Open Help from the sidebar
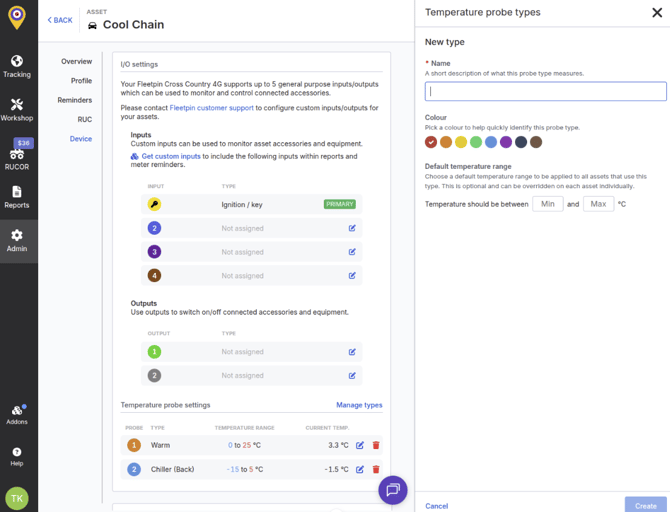This screenshot has width=670, height=512. [x=17, y=456]
